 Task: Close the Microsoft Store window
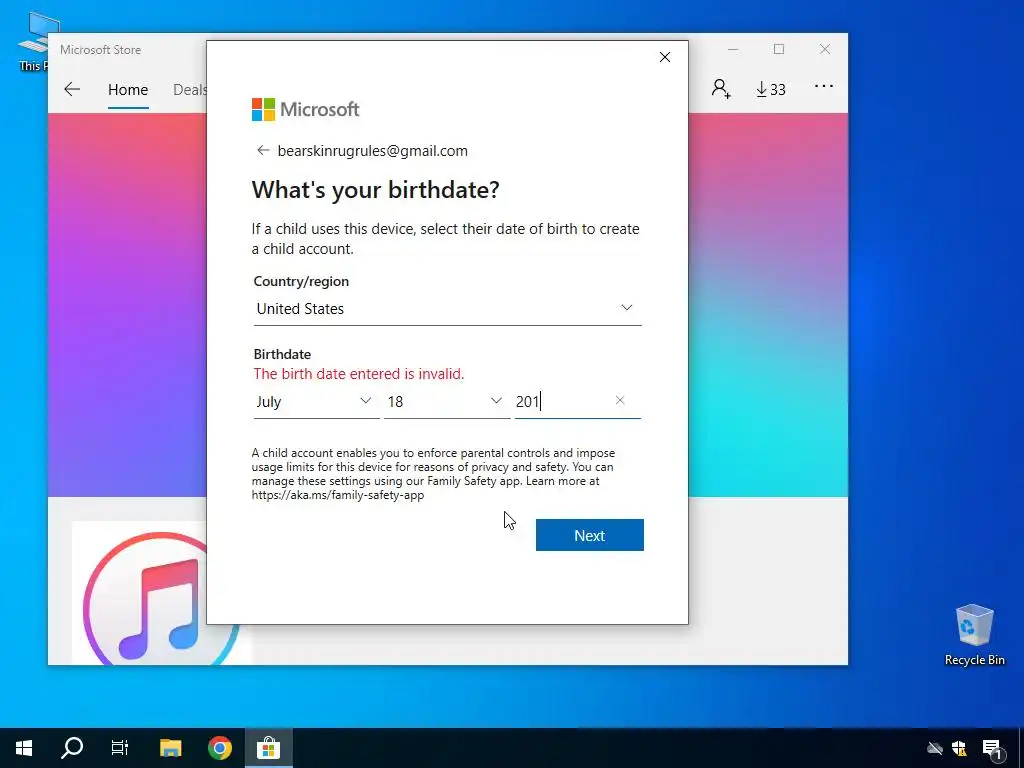point(825,50)
